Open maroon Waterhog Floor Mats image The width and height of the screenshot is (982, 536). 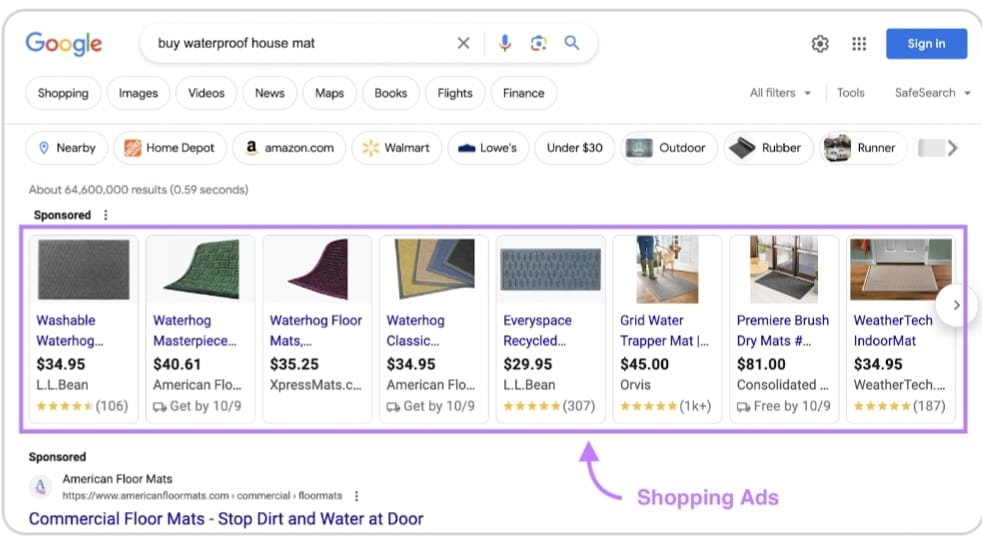pos(318,270)
